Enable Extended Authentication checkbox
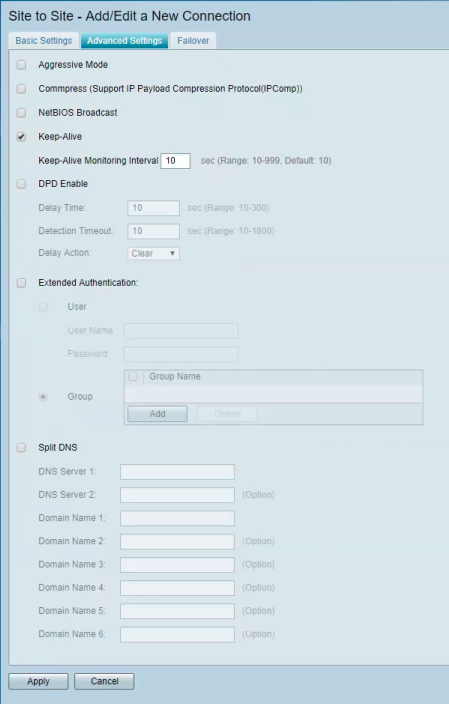The height and width of the screenshot is (704, 449). point(22,282)
